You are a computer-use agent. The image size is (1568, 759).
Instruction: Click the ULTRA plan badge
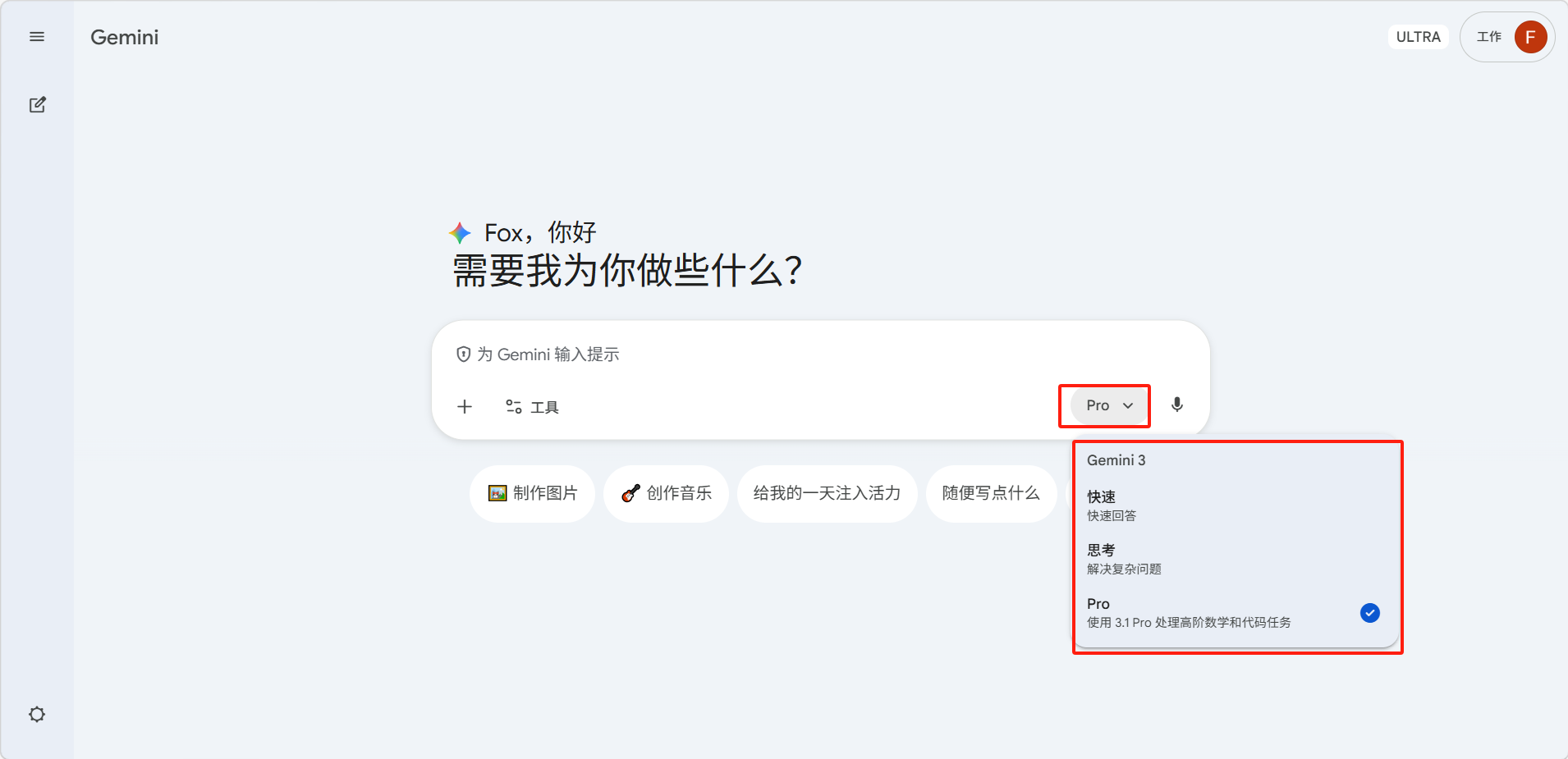1418,37
